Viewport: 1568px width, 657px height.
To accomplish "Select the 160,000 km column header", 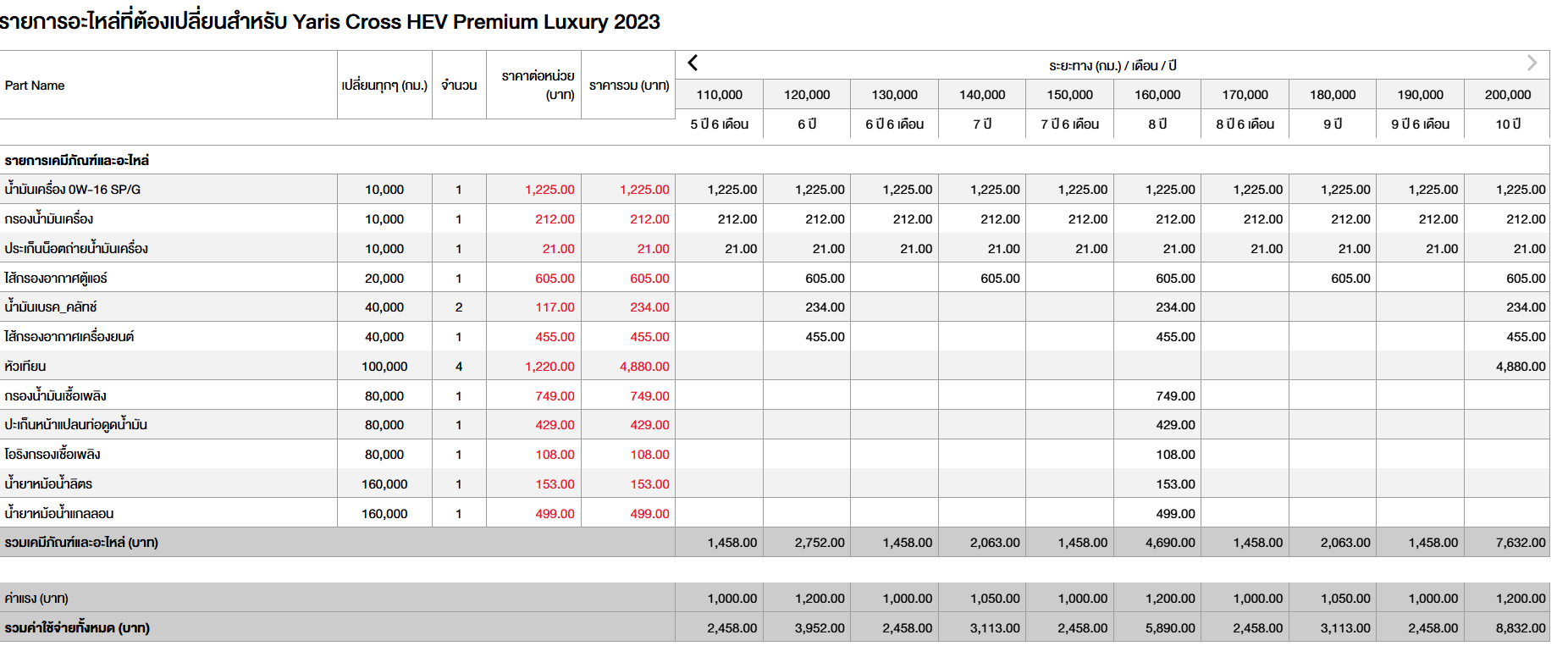I will (1157, 95).
